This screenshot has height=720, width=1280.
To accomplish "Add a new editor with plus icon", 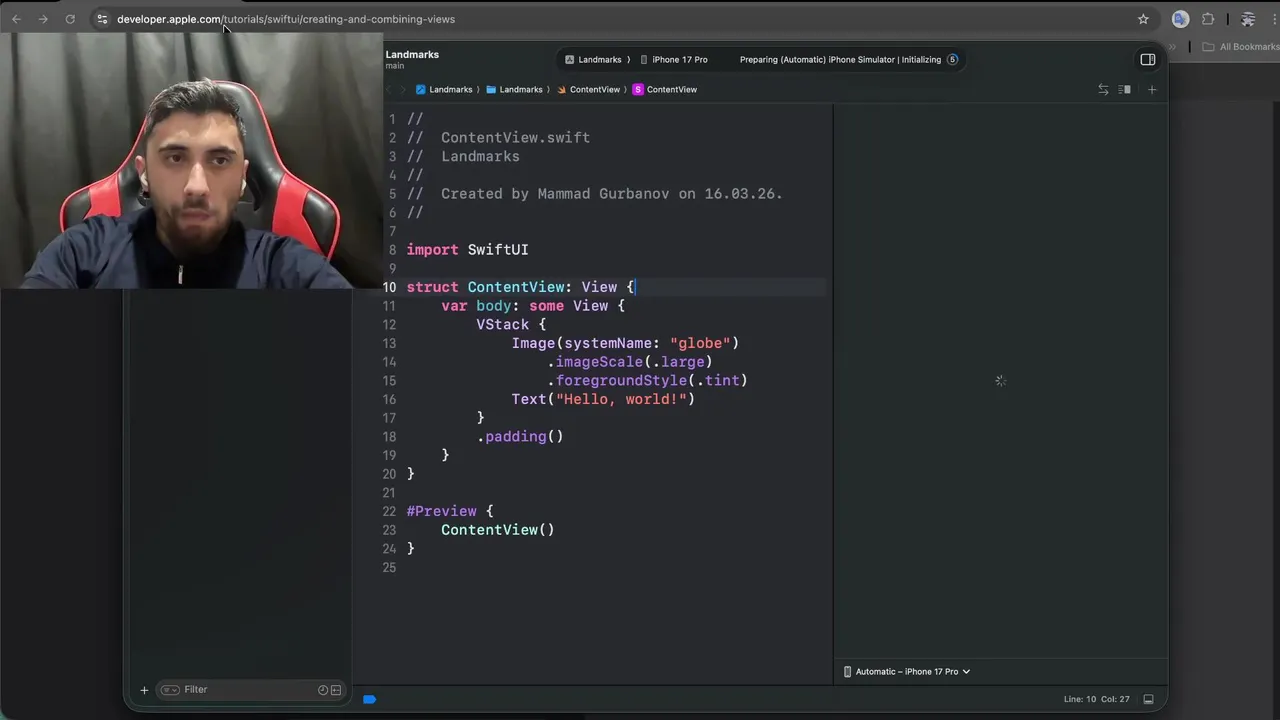I will 1152,90.
